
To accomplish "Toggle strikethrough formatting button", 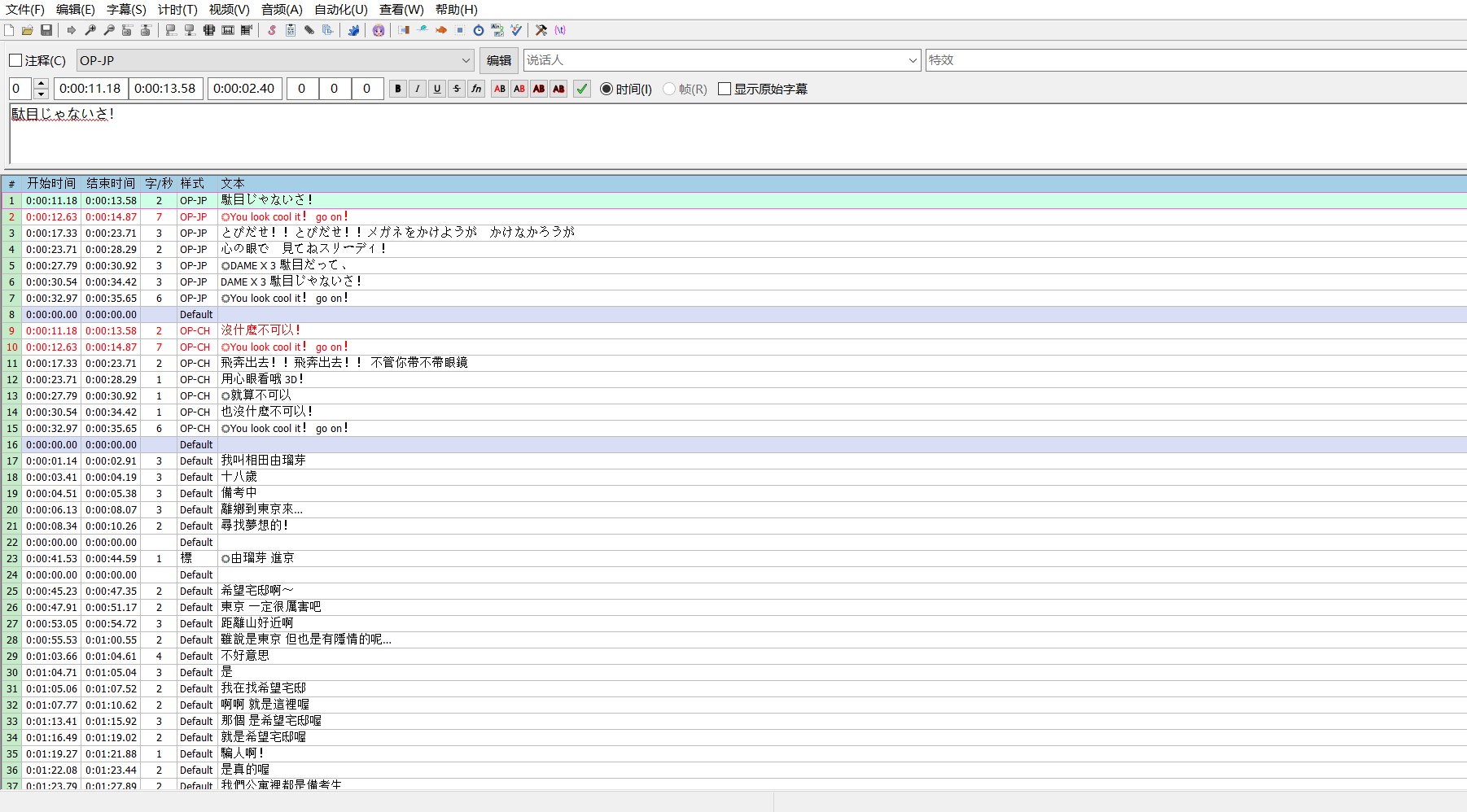I will 457,89.
